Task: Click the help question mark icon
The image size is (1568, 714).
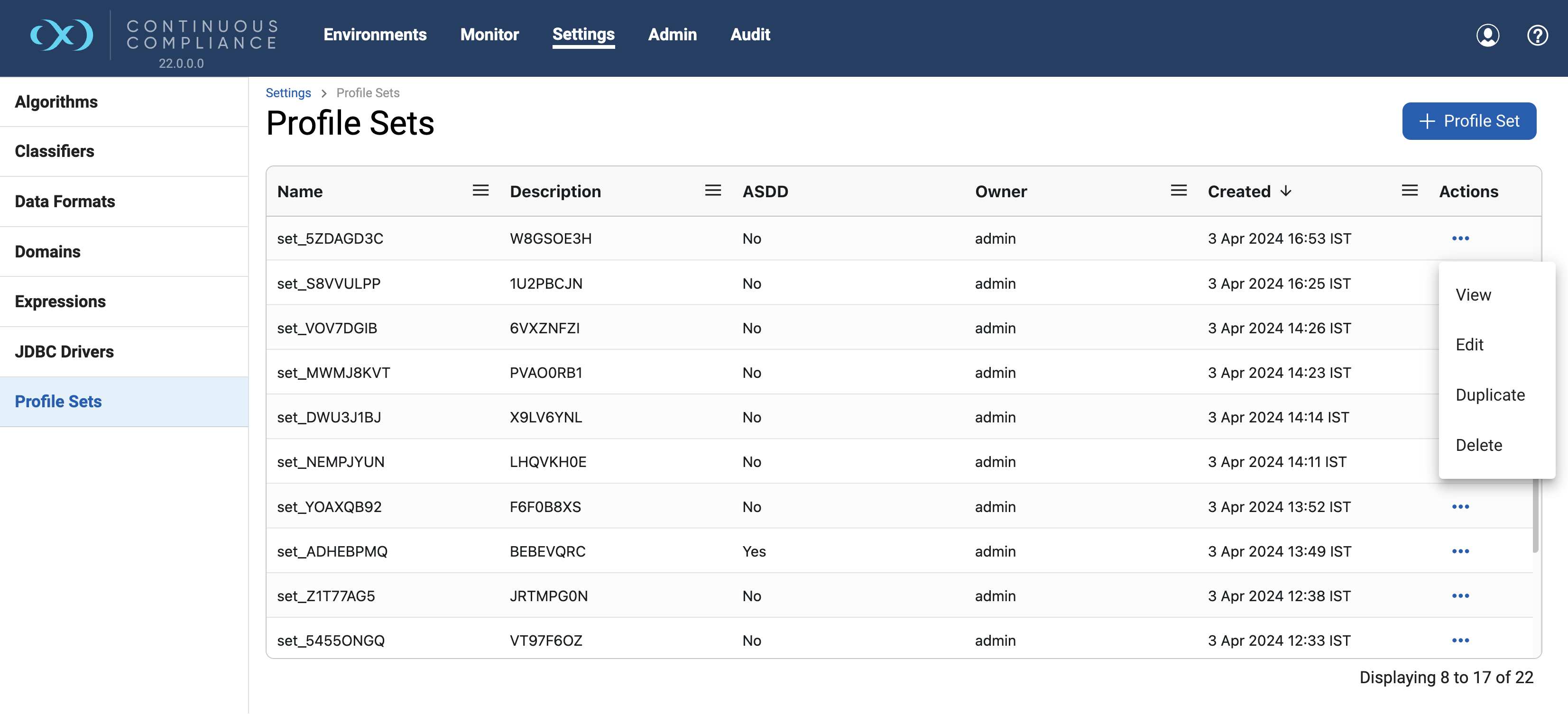Action: [1537, 35]
